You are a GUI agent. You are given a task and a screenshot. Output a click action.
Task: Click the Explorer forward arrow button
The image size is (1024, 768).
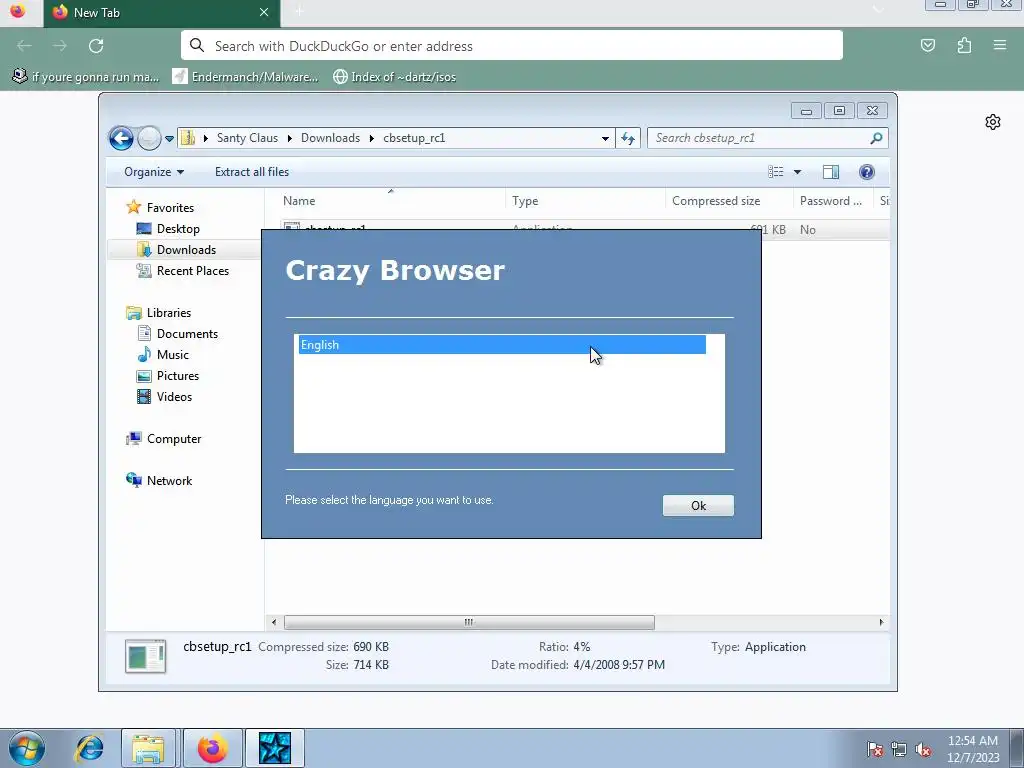(x=150, y=138)
